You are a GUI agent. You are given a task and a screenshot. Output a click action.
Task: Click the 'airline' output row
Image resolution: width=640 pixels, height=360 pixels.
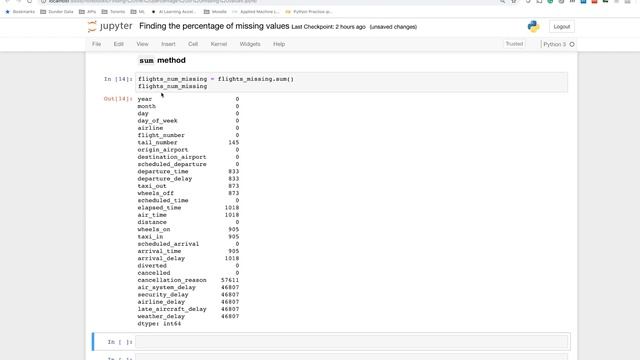click(x=188, y=128)
